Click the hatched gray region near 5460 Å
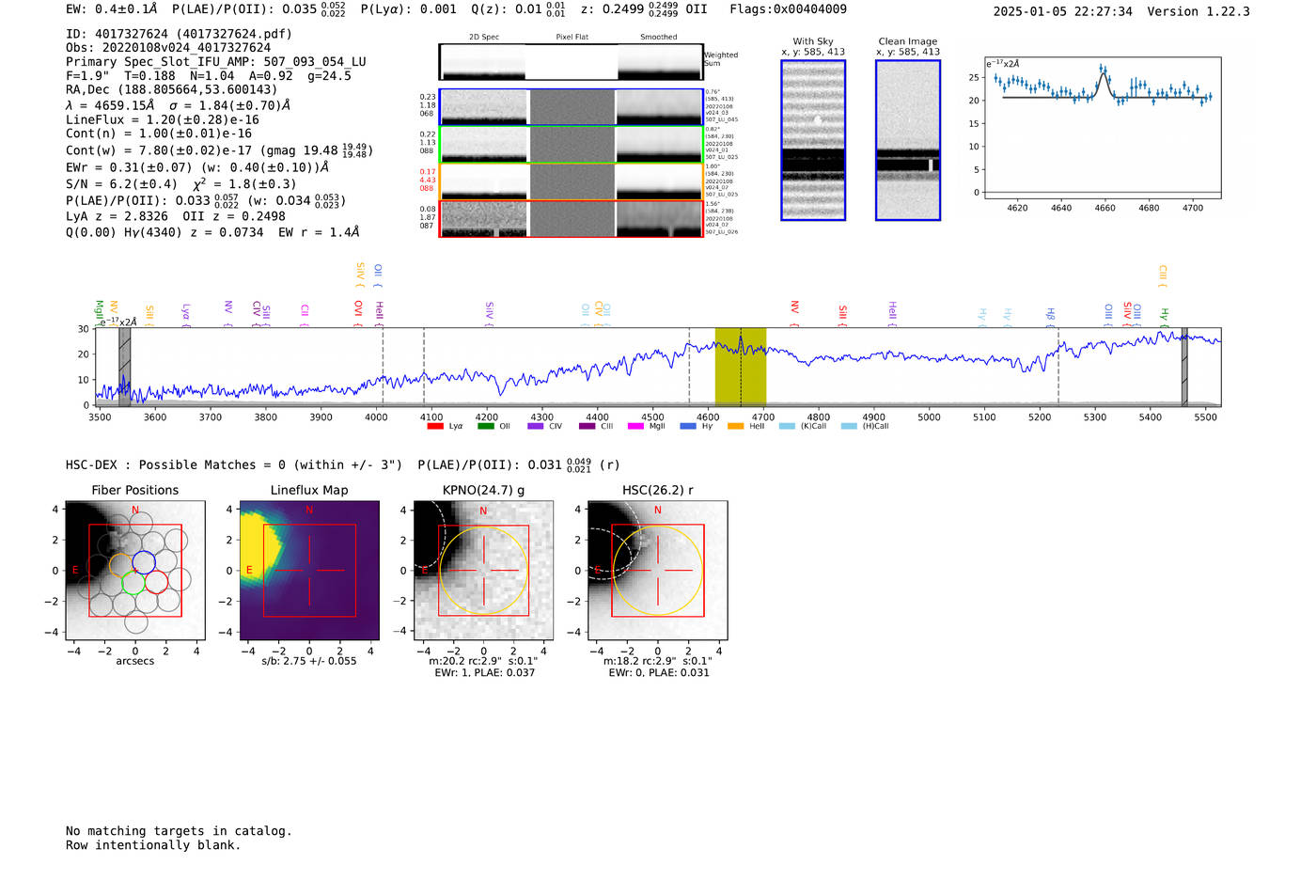Viewport: 1316px width, 896px height. tap(1184, 367)
